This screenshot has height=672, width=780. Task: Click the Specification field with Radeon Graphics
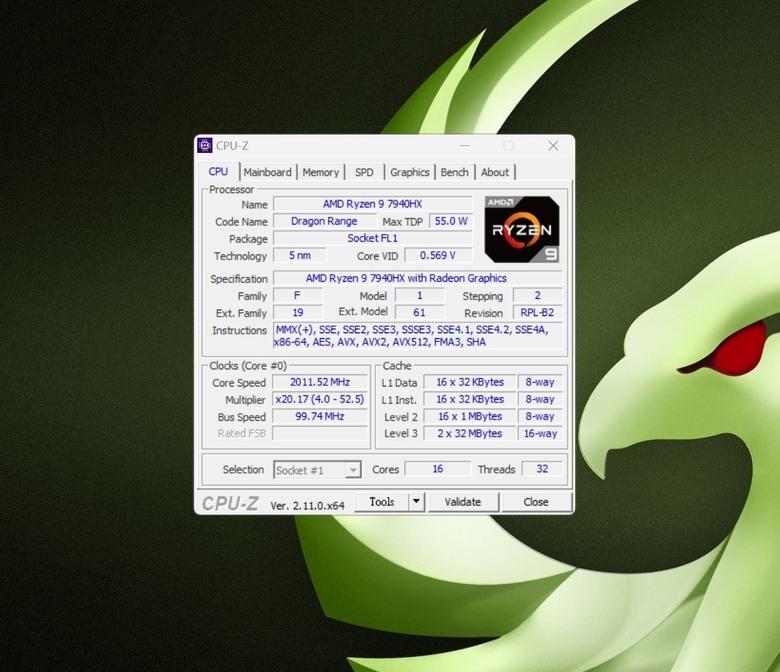418,278
